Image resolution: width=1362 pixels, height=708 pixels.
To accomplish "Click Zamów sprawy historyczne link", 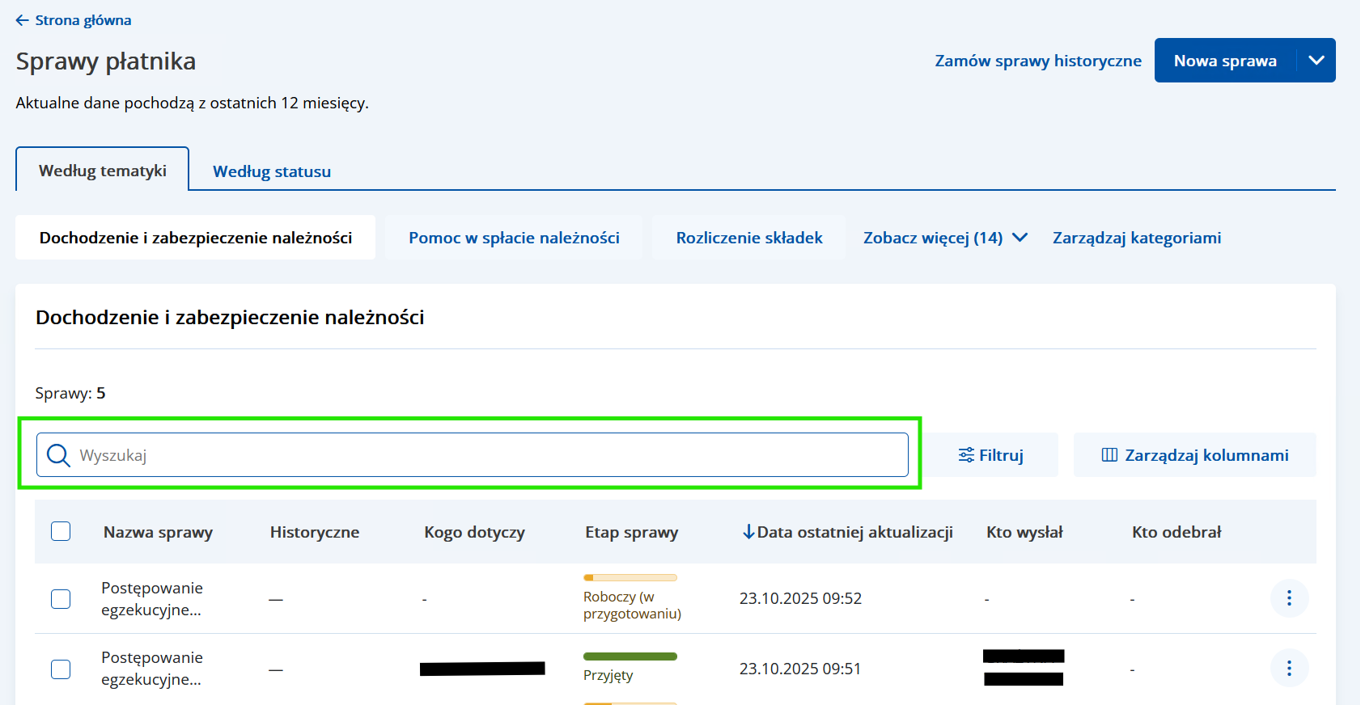I will 1037,61.
